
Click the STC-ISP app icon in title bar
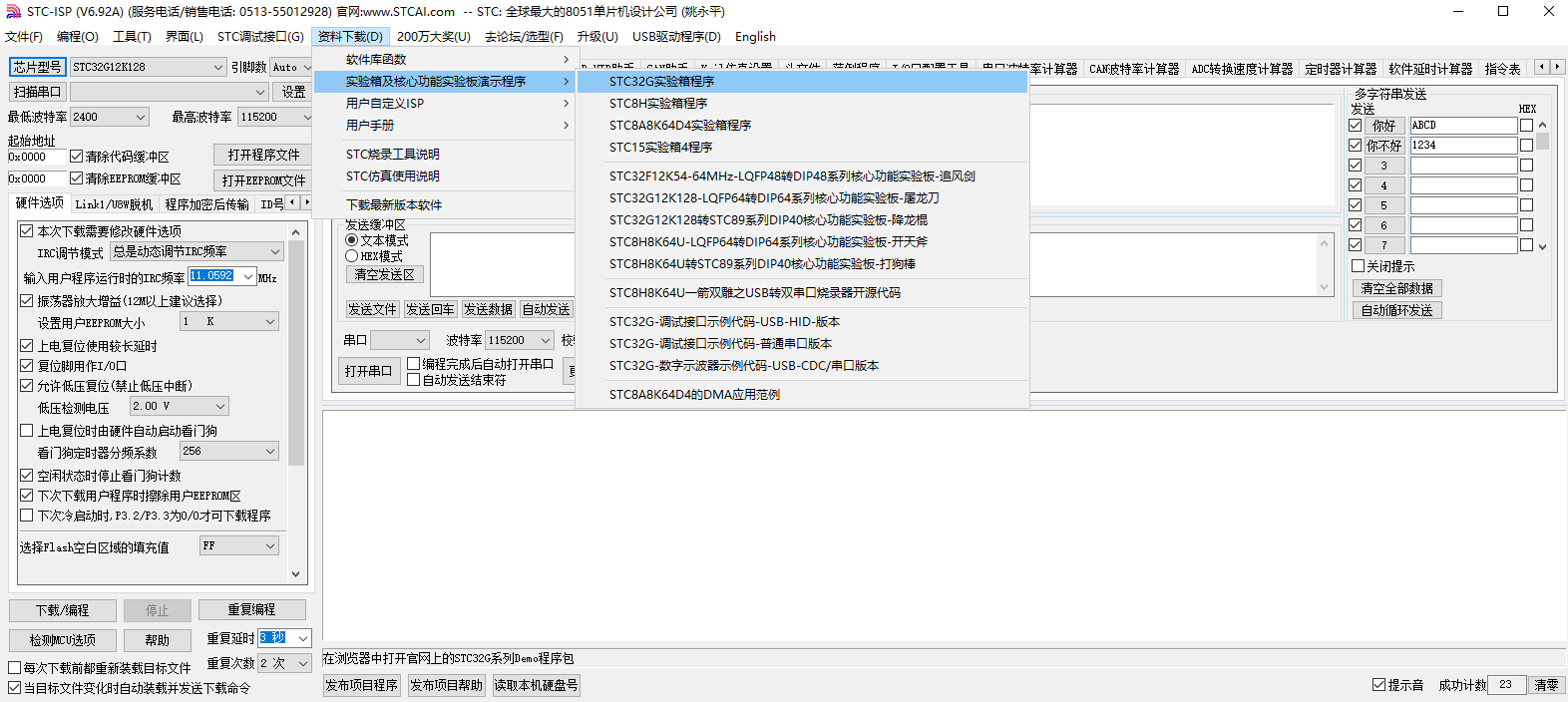[13, 11]
